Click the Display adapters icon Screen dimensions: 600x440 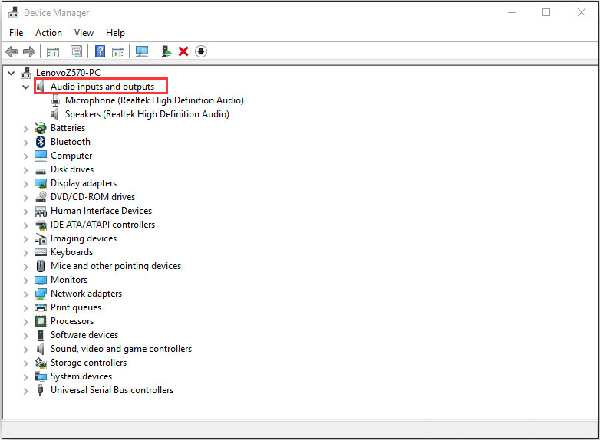(x=41, y=183)
